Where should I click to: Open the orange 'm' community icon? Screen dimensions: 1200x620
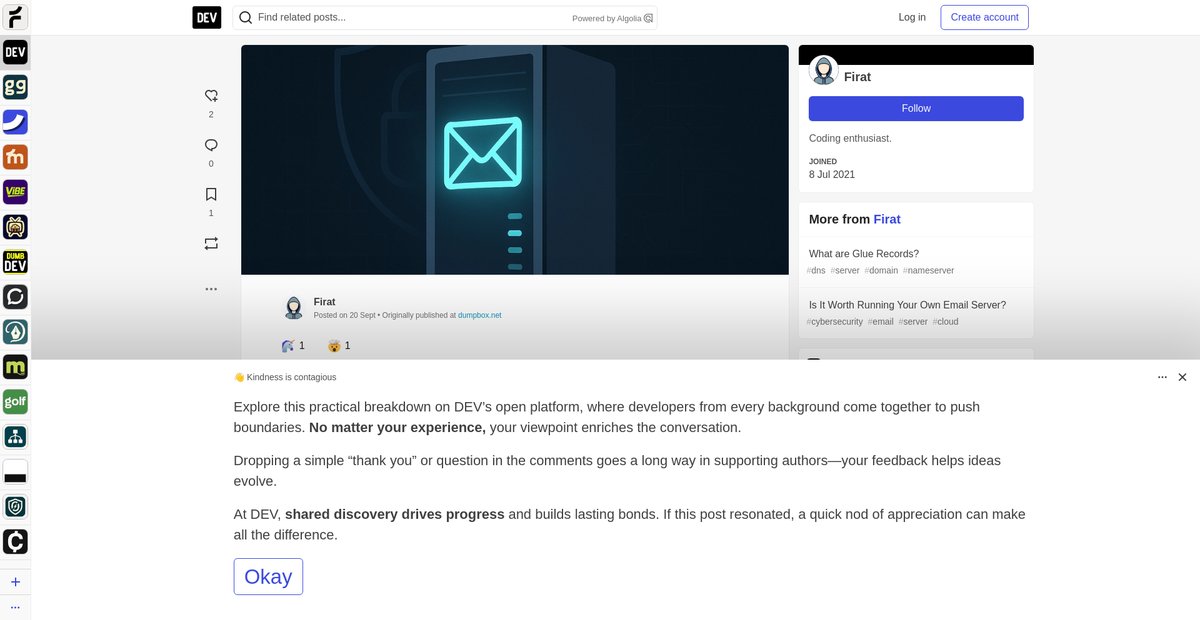point(15,157)
